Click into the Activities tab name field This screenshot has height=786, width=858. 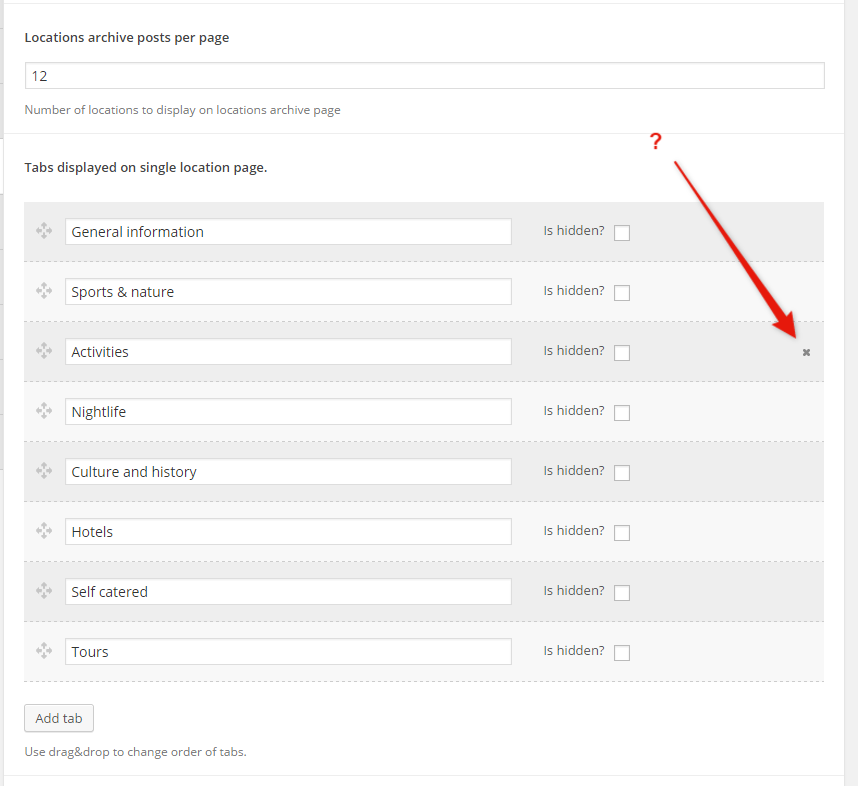tap(288, 352)
